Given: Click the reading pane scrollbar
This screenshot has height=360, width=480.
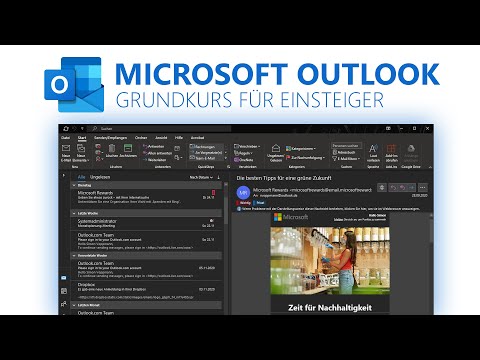Looking at the screenshot, I should click(x=431, y=230).
